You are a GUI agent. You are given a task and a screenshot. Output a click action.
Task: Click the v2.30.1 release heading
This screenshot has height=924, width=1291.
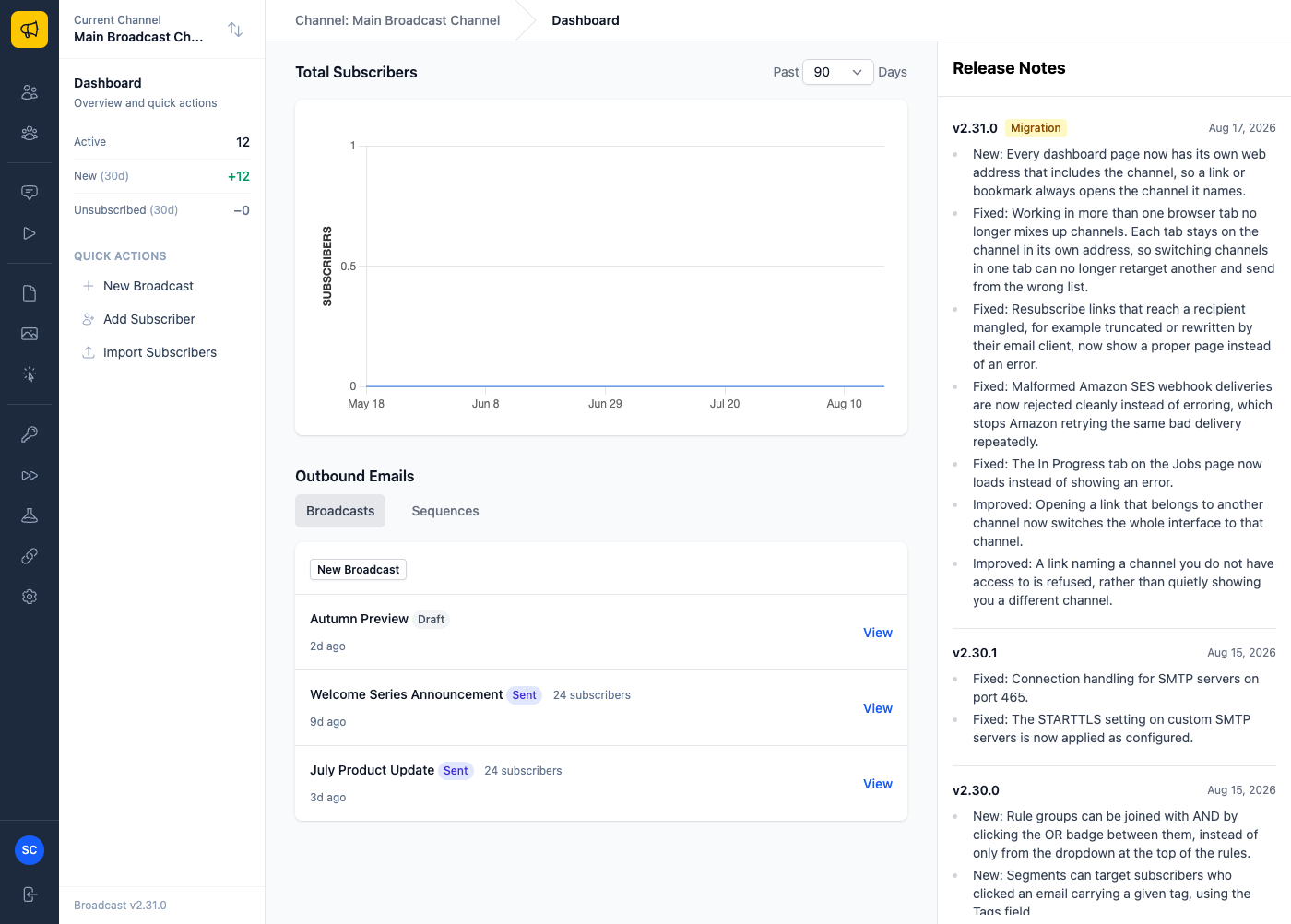[975, 653]
